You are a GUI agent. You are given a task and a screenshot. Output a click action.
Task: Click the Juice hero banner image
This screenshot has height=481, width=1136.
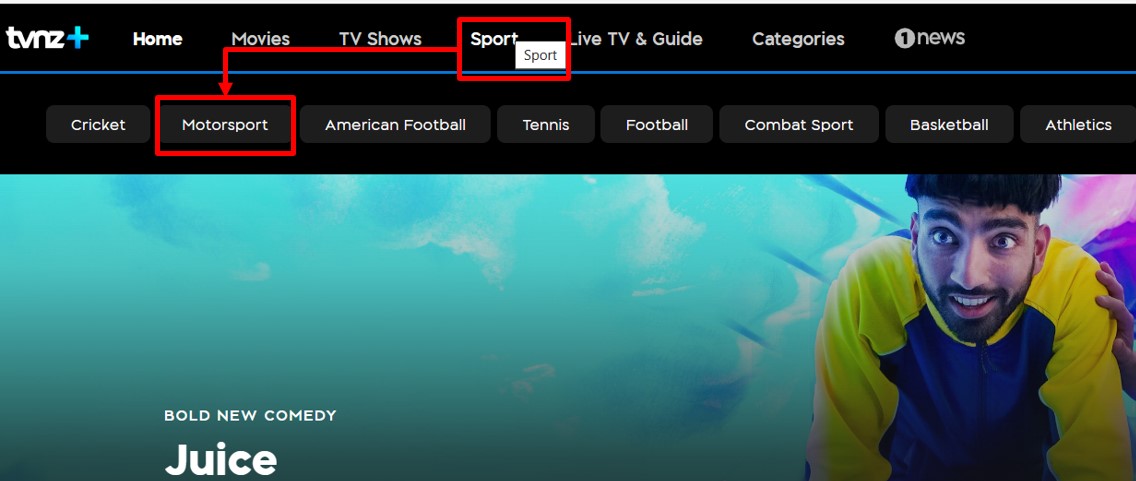tap(568, 327)
